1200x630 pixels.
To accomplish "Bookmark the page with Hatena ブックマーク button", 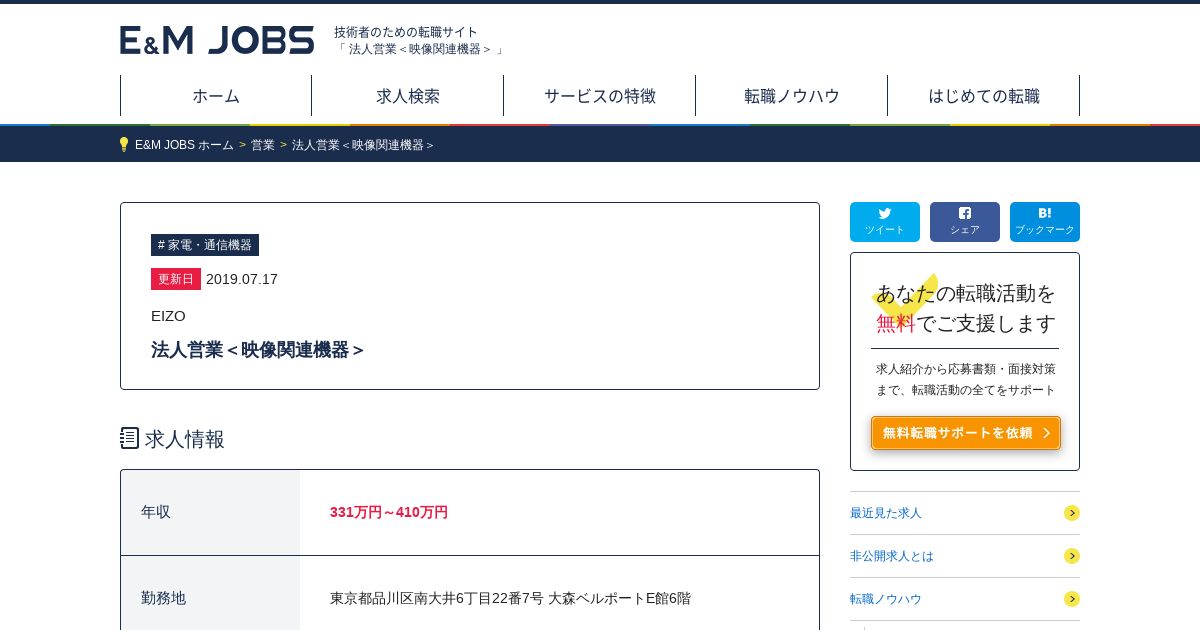I will (1045, 222).
